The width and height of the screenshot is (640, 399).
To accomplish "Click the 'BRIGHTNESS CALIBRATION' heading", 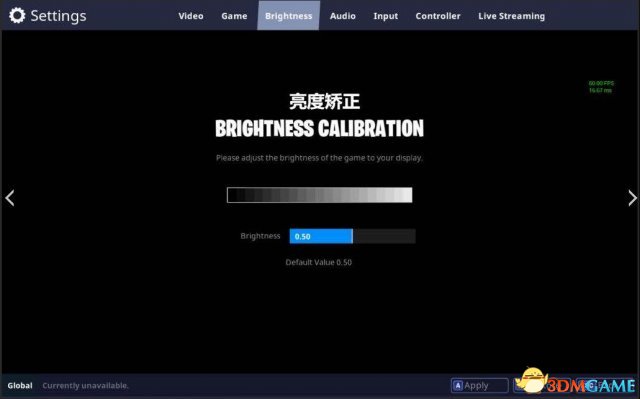I will (320, 129).
